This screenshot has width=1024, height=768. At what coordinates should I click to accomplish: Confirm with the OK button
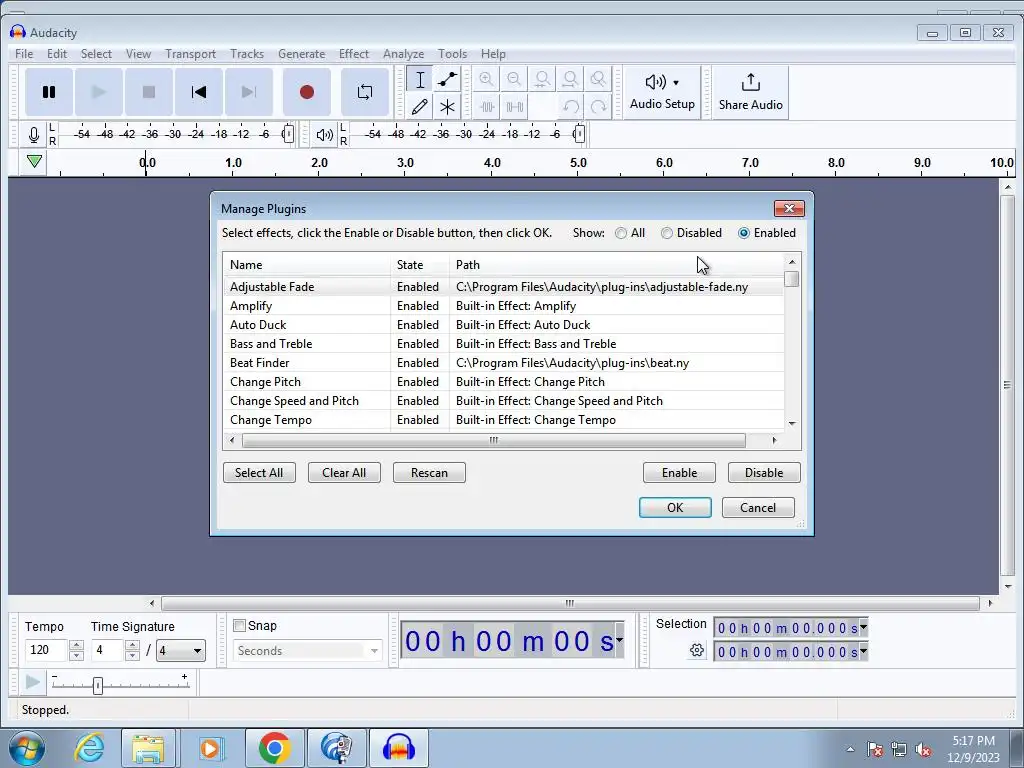pos(675,507)
